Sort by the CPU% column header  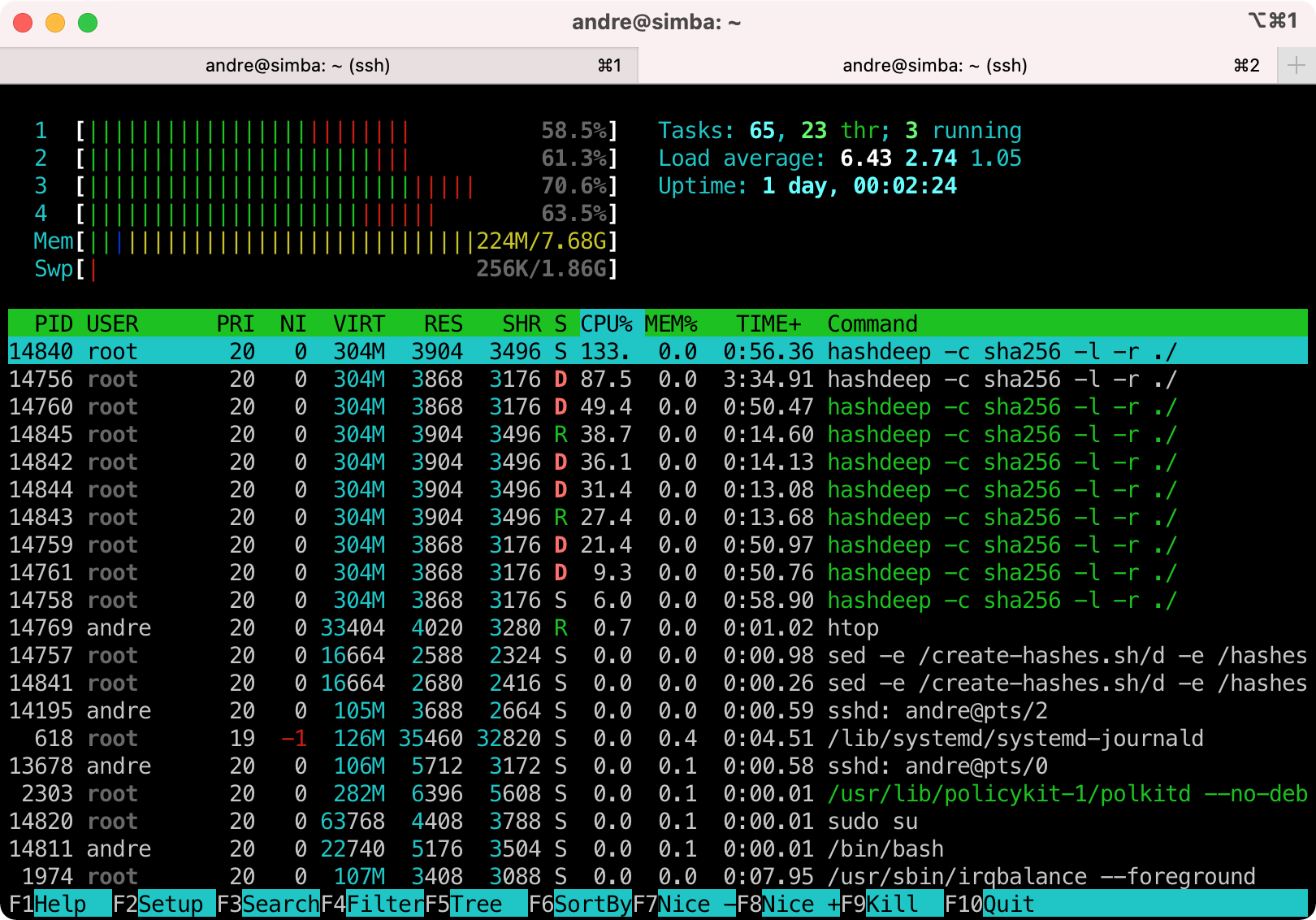pos(606,323)
